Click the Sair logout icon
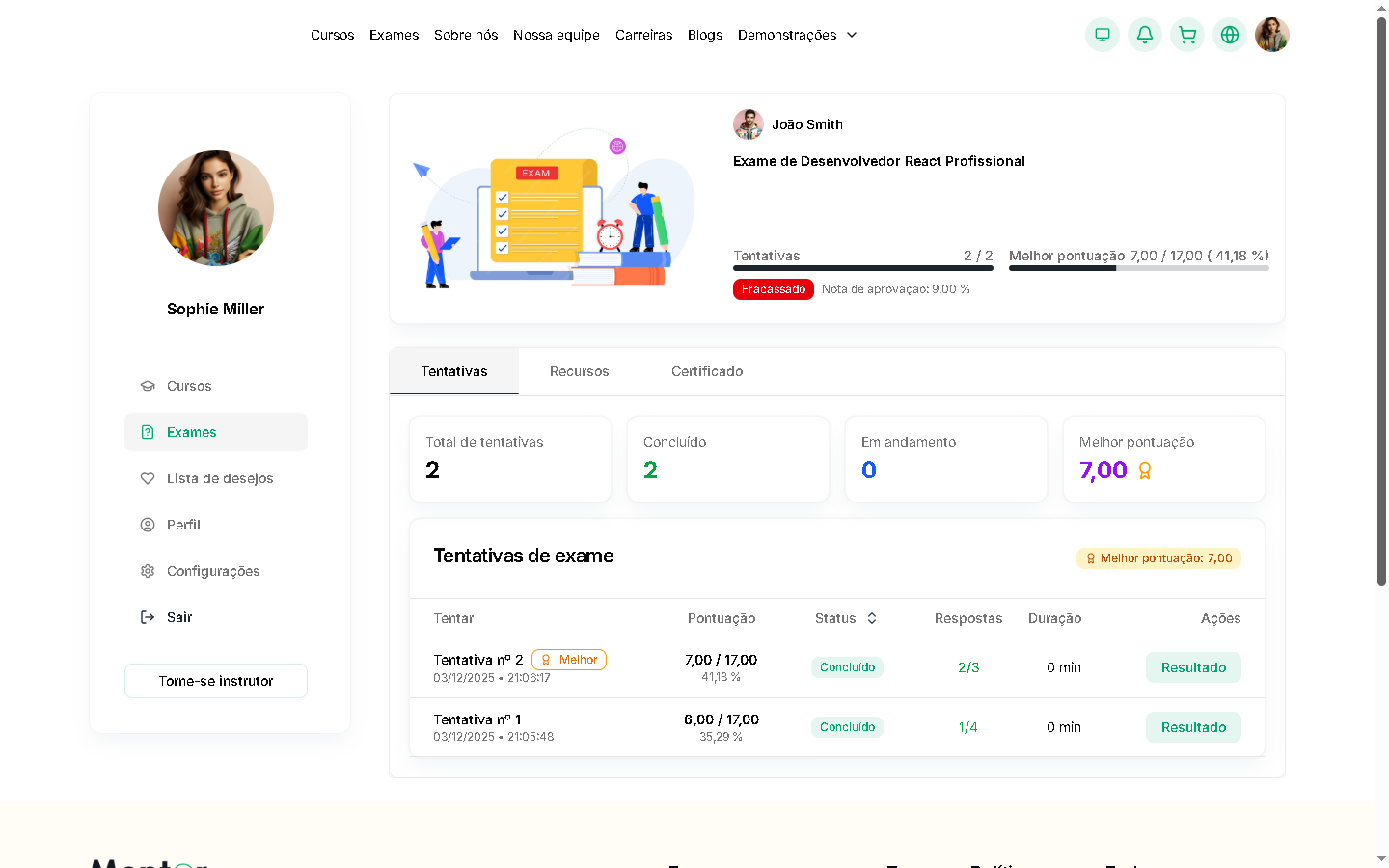1389x868 pixels. point(148,617)
